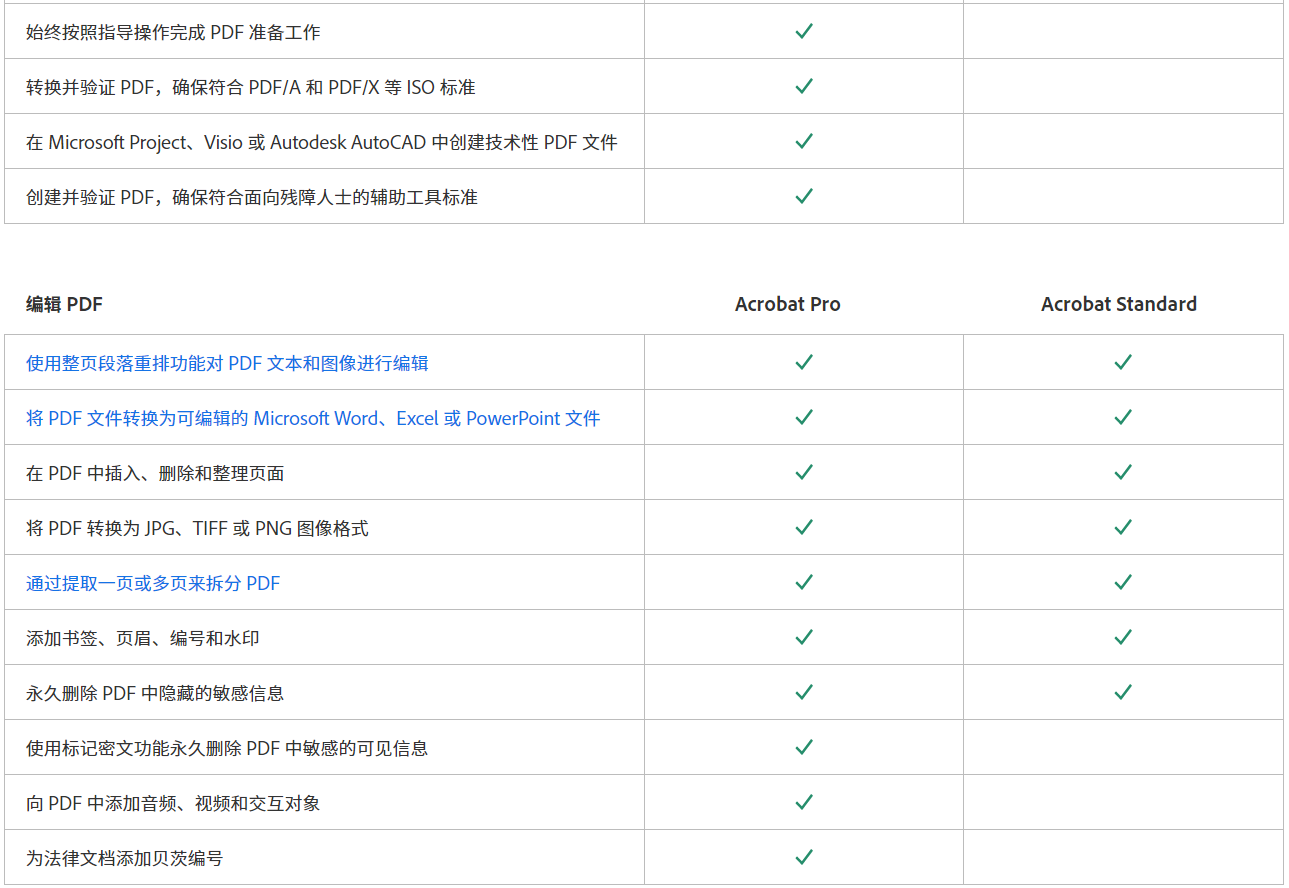Click Acrobat Standard checkmark for JPG, TIFF conversion row
This screenshot has width=1289, height=888.
(x=1122, y=527)
